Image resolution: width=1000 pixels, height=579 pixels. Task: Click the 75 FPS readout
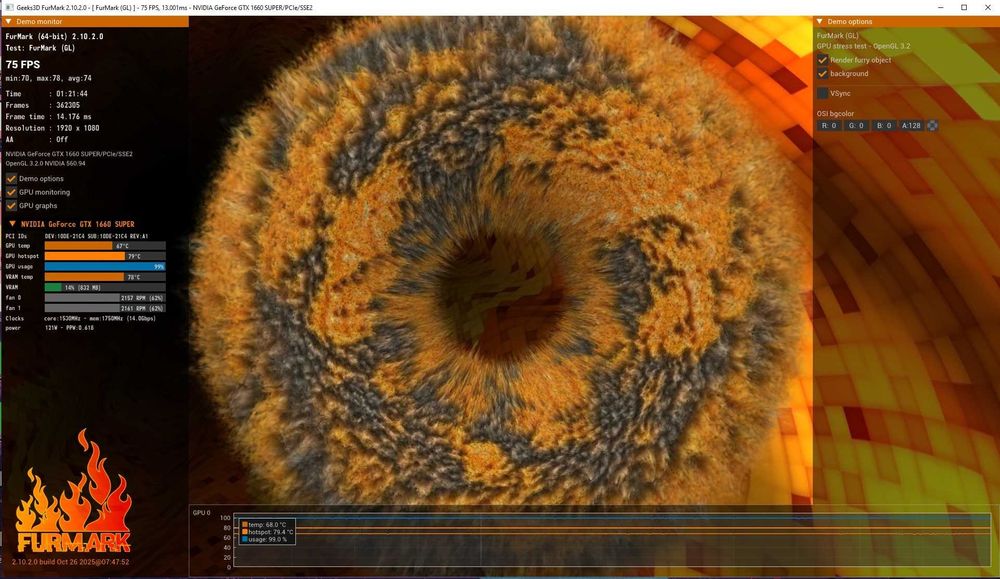23,64
